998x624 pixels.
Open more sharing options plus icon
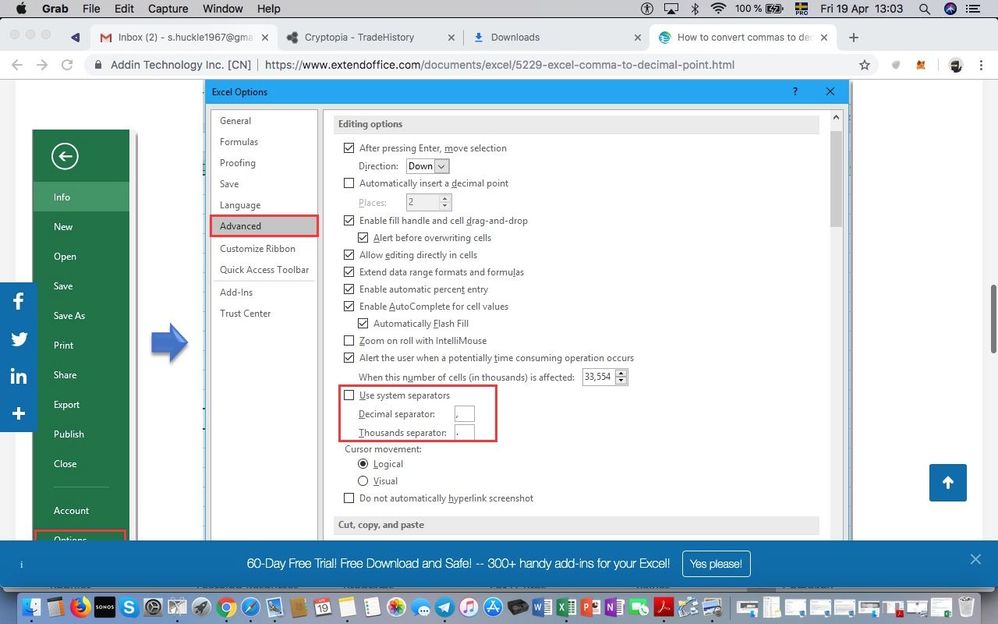coord(18,413)
